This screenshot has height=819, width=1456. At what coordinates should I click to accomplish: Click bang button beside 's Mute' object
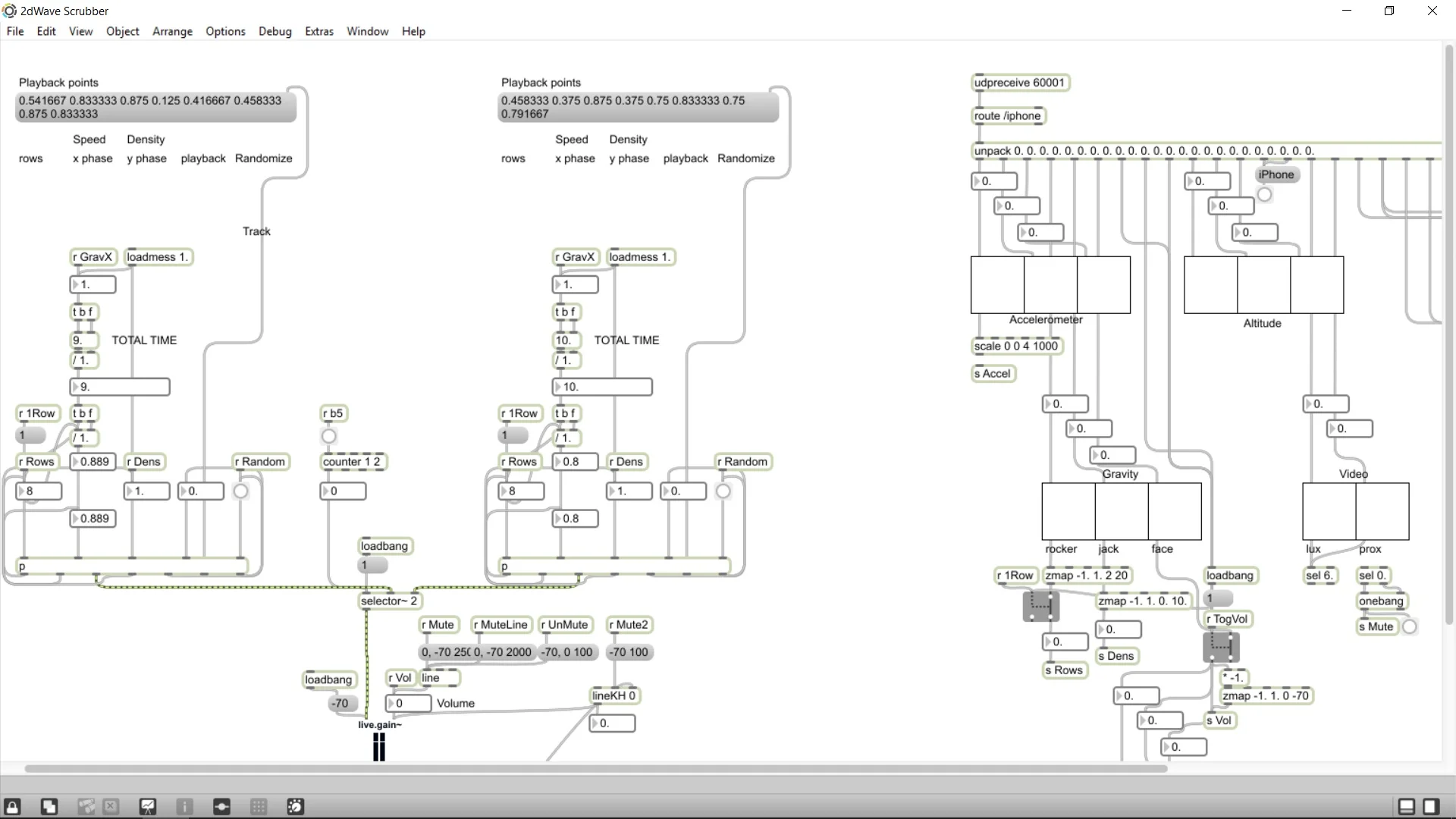tap(1409, 626)
